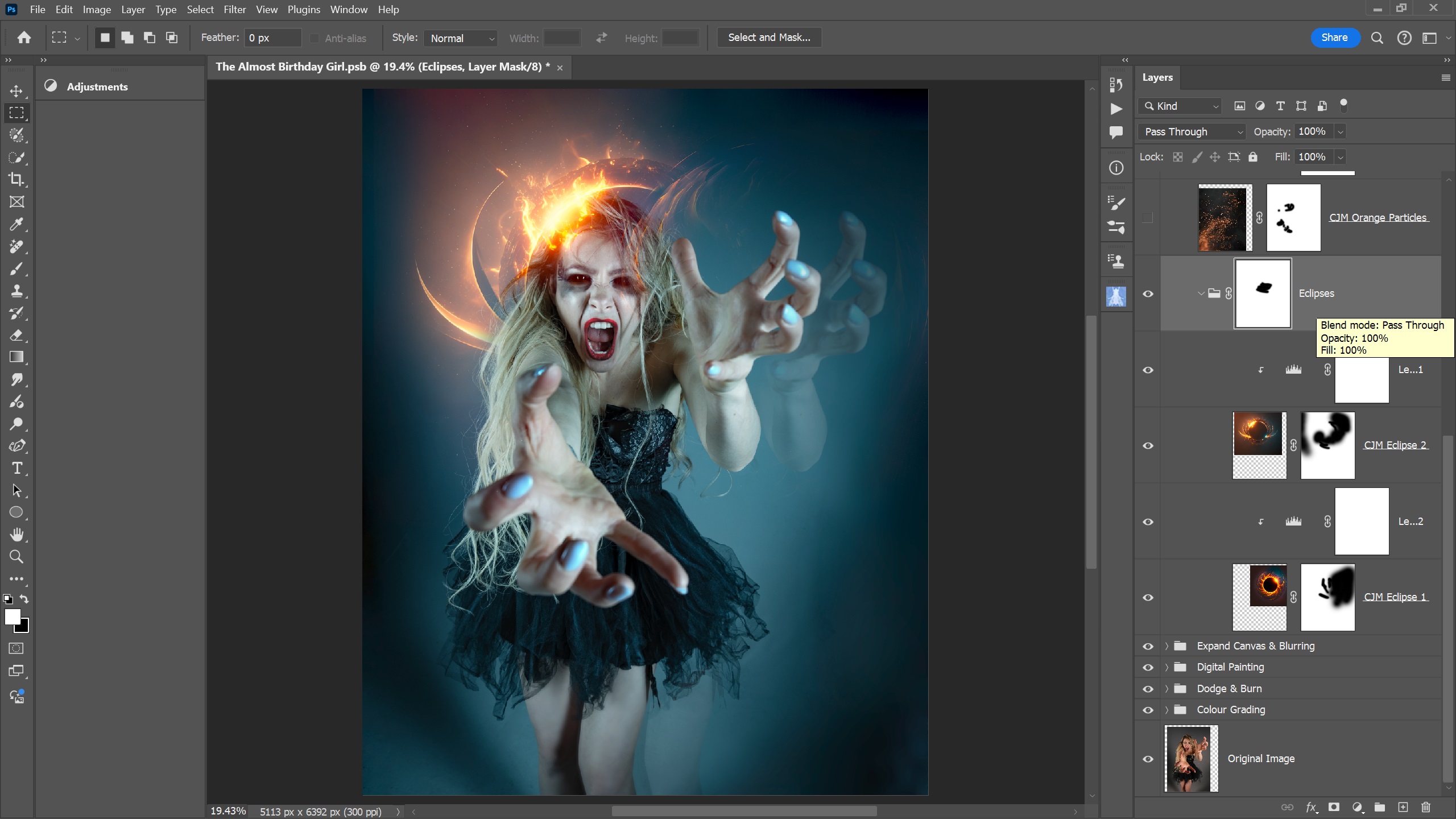Screen dimensions: 1456x819
Task: Select the Move tool
Action: 16,91
